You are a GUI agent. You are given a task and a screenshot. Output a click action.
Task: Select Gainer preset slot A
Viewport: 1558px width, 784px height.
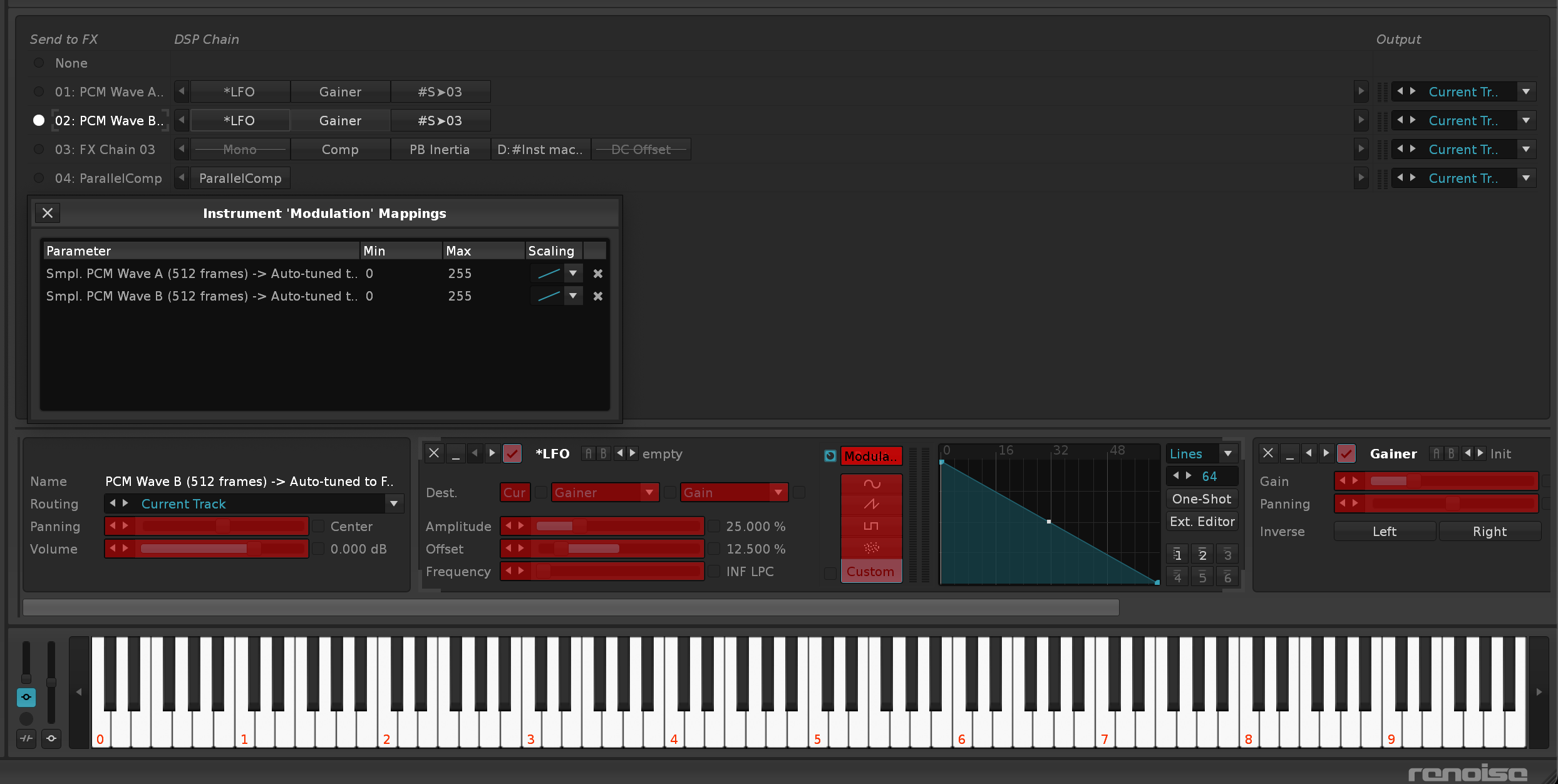[x=1437, y=453]
